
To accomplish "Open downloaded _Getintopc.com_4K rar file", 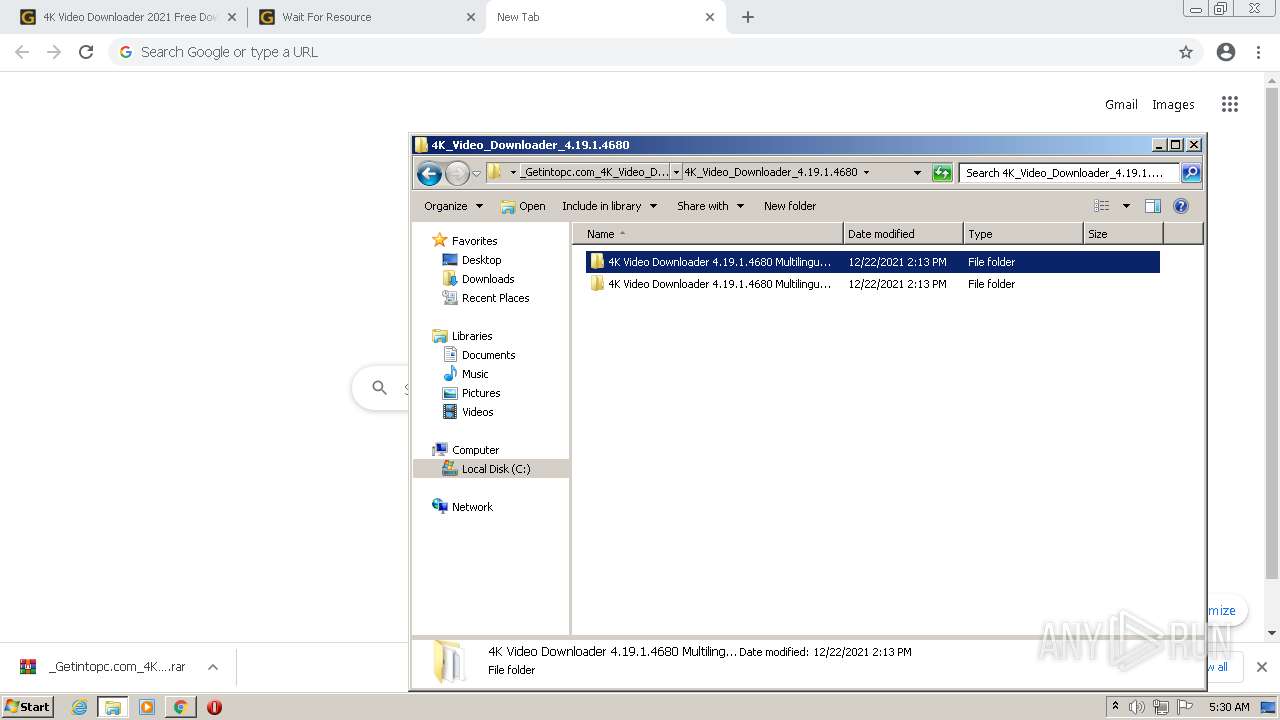I will tap(103, 667).
